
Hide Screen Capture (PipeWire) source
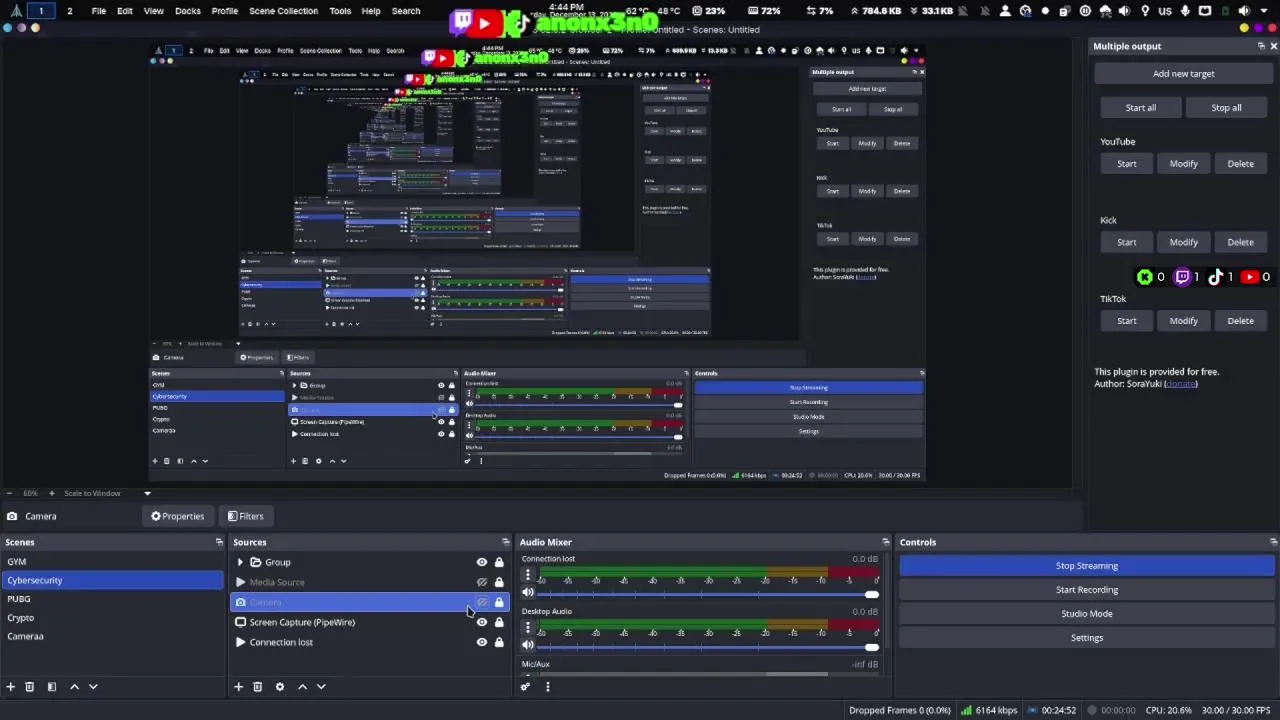[x=482, y=622]
